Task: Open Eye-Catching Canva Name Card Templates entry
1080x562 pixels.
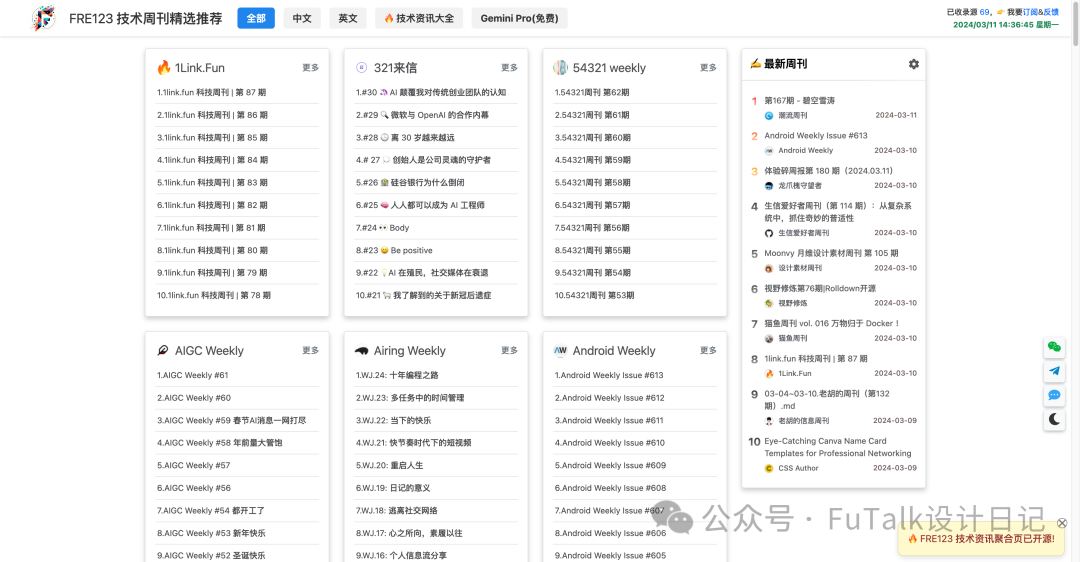Action: click(x=838, y=447)
